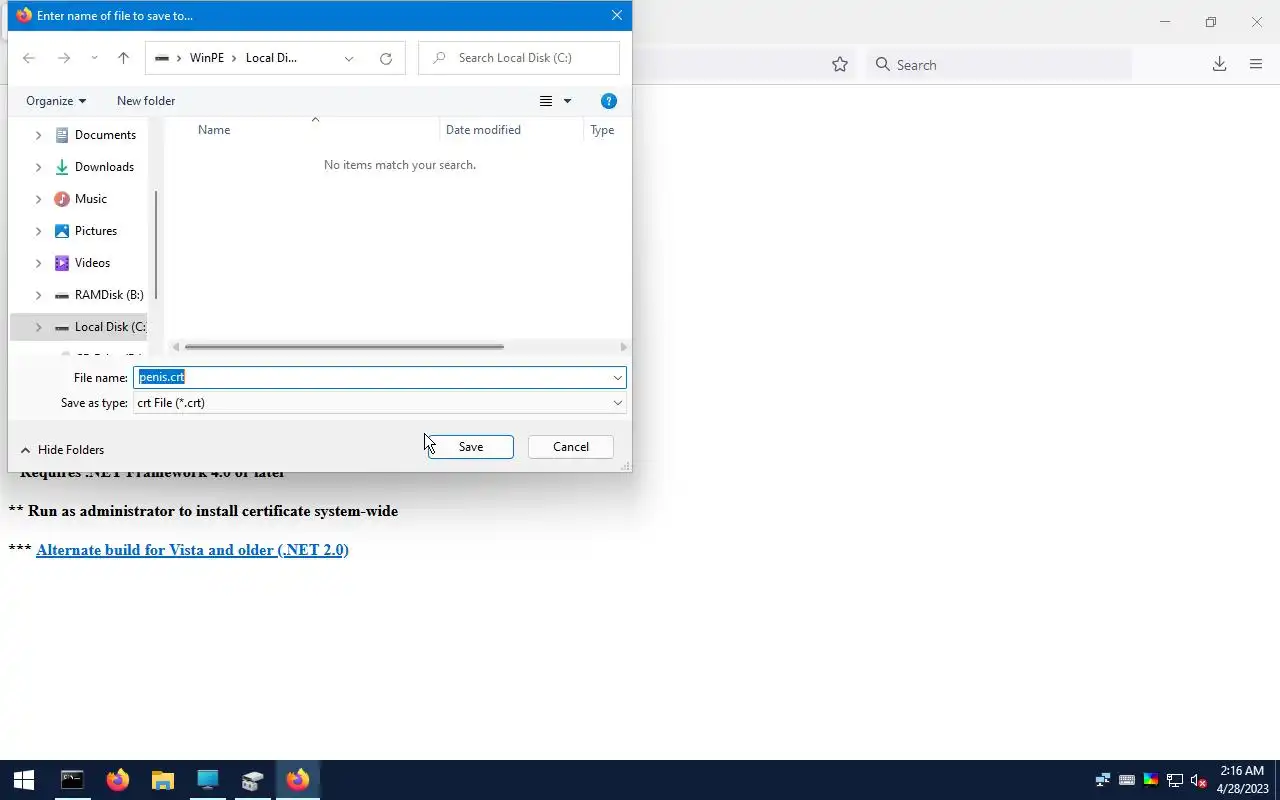Click the Search Local Disk (C:) field
Viewport: 1280px width, 800px height.
[x=519, y=58]
